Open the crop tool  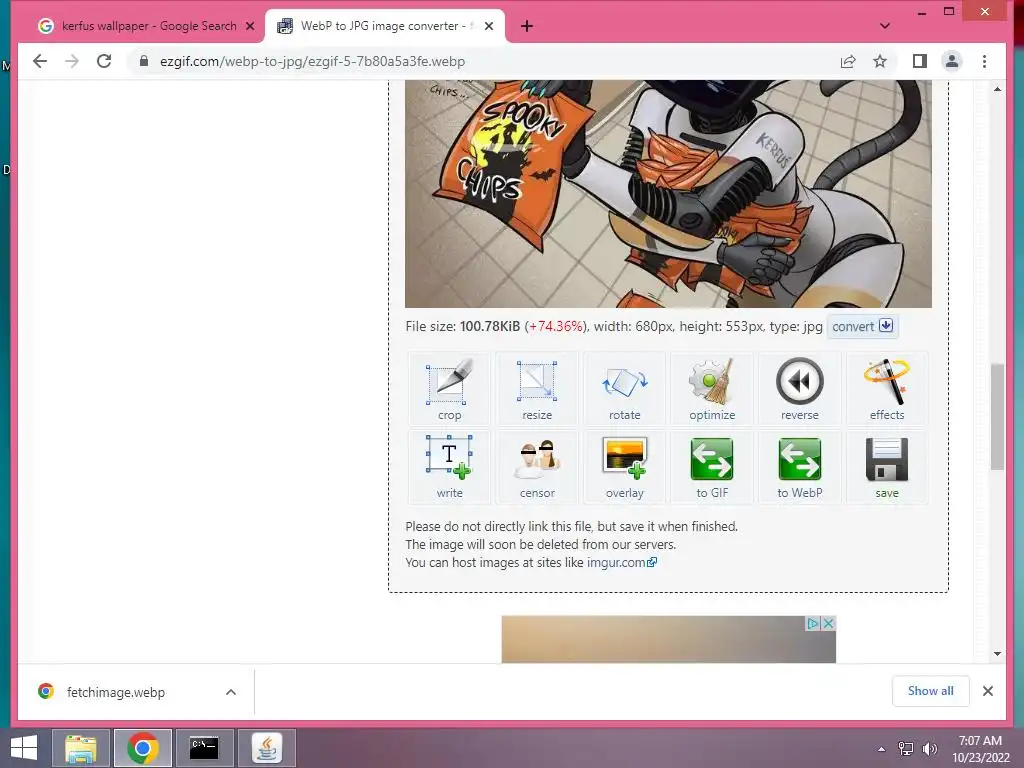point(449,389)
